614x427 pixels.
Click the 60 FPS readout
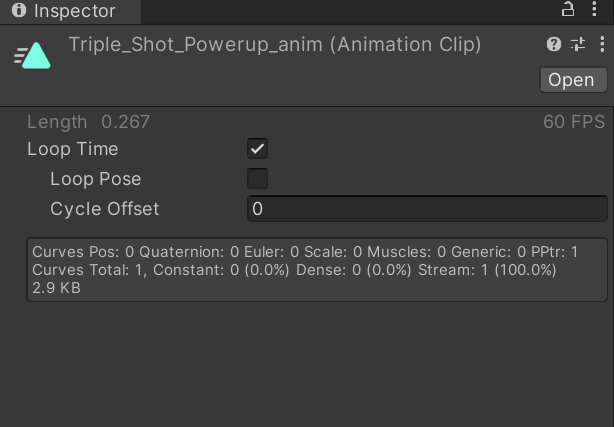574,122
